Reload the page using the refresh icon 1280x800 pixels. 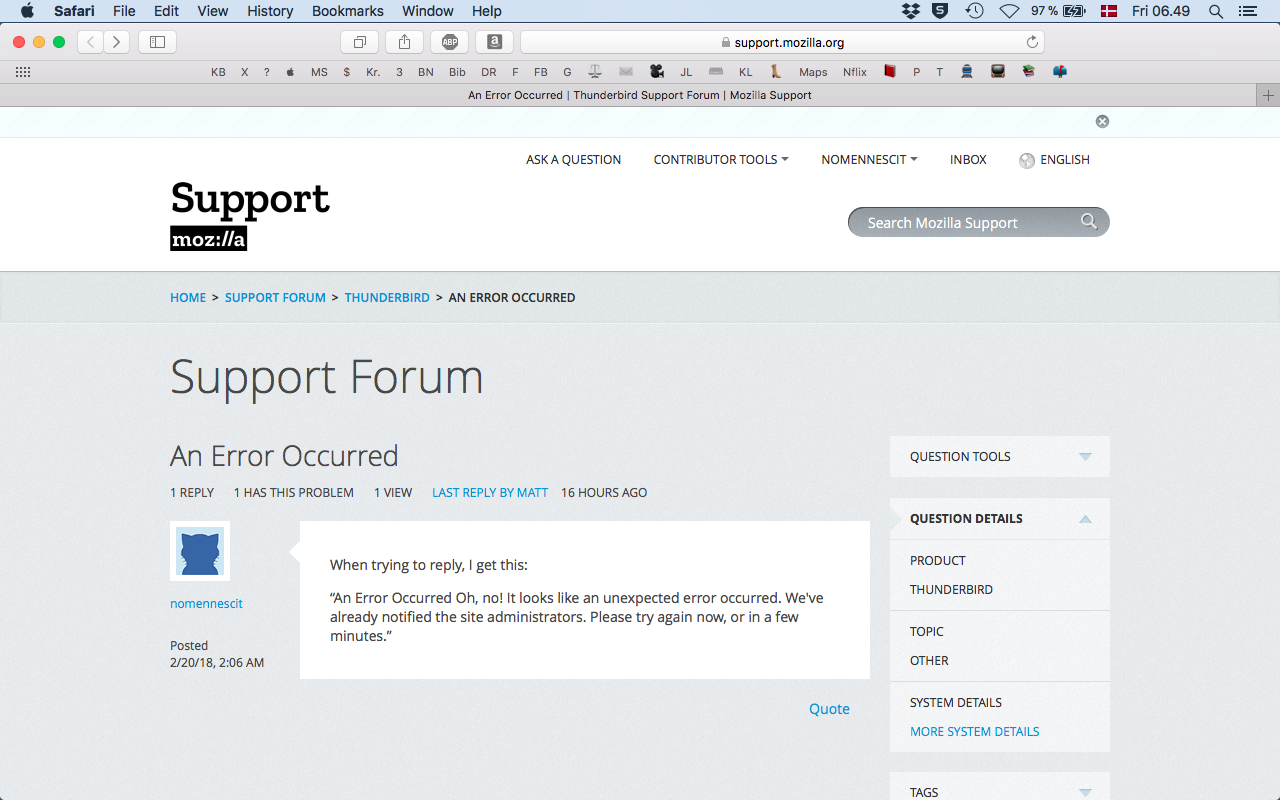[x=1032, y=42]
